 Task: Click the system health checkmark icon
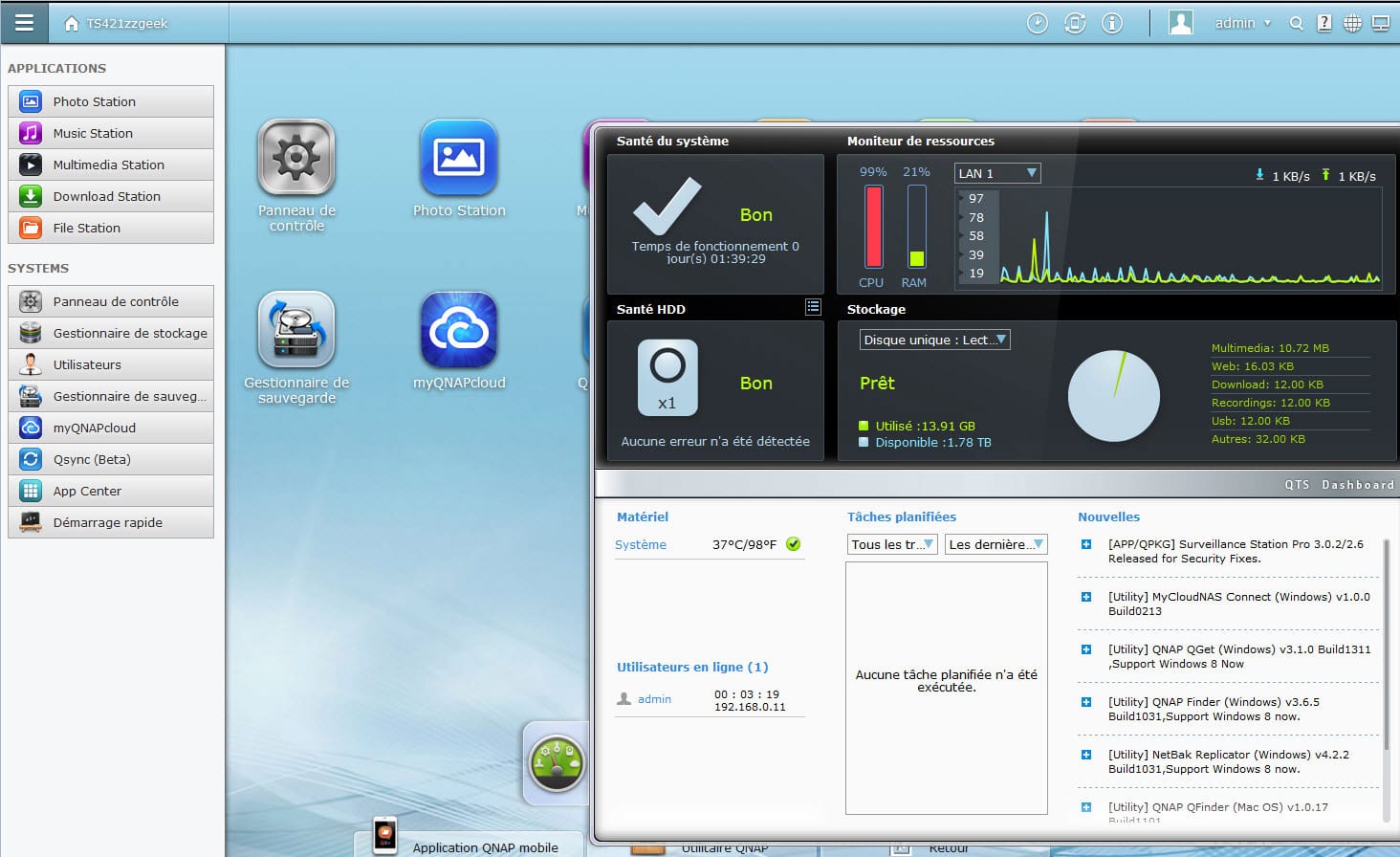click(x=667, y=206)
